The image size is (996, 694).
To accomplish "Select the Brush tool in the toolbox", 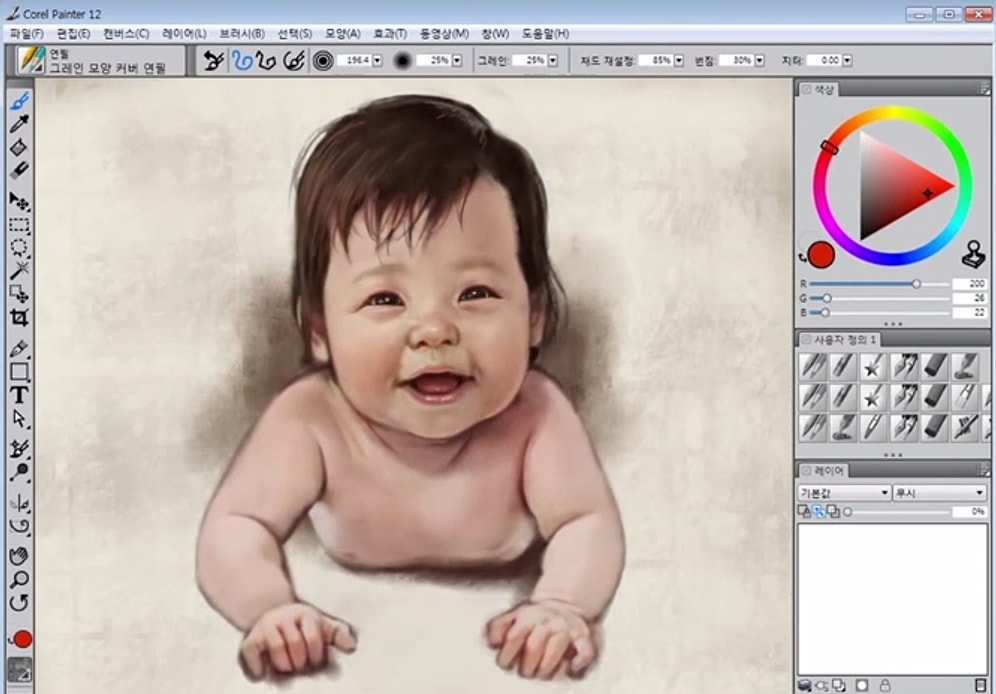I will point(18,101).
